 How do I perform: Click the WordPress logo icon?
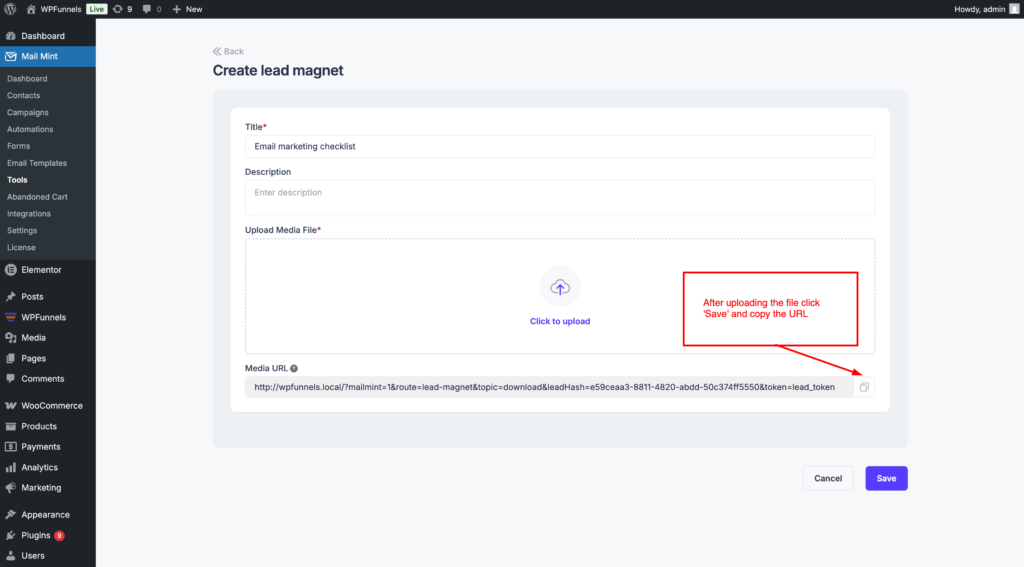pyautogui.click(x=10, y=9)
